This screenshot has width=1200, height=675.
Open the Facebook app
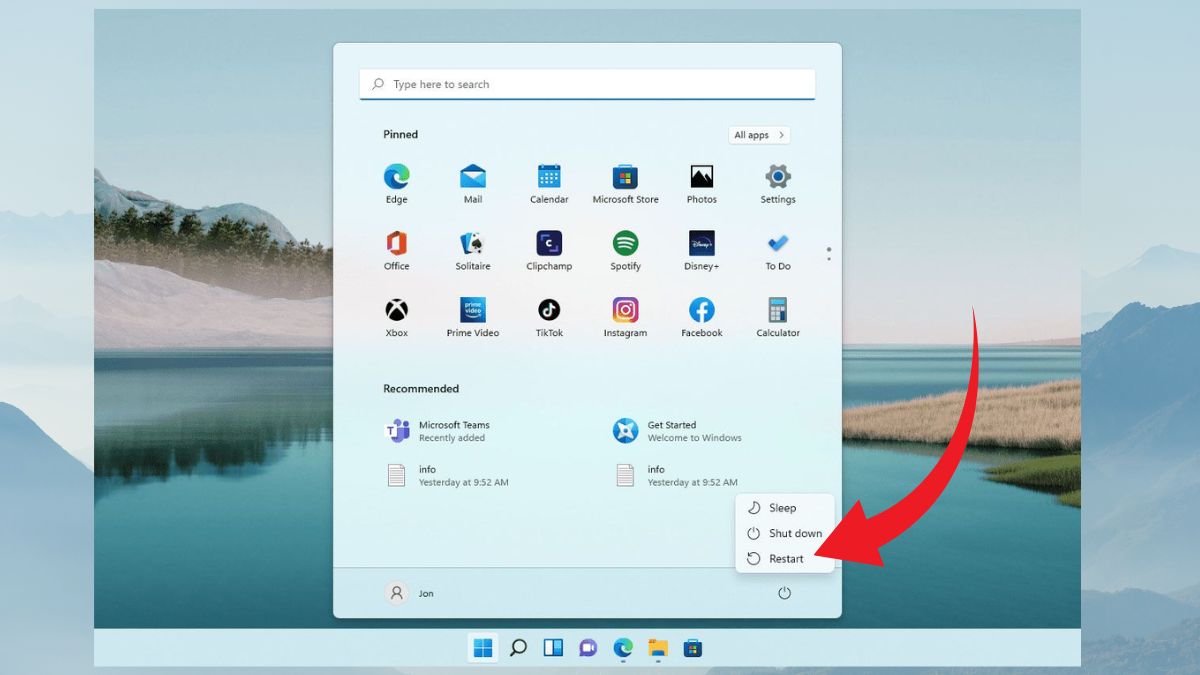coord(701,318)
